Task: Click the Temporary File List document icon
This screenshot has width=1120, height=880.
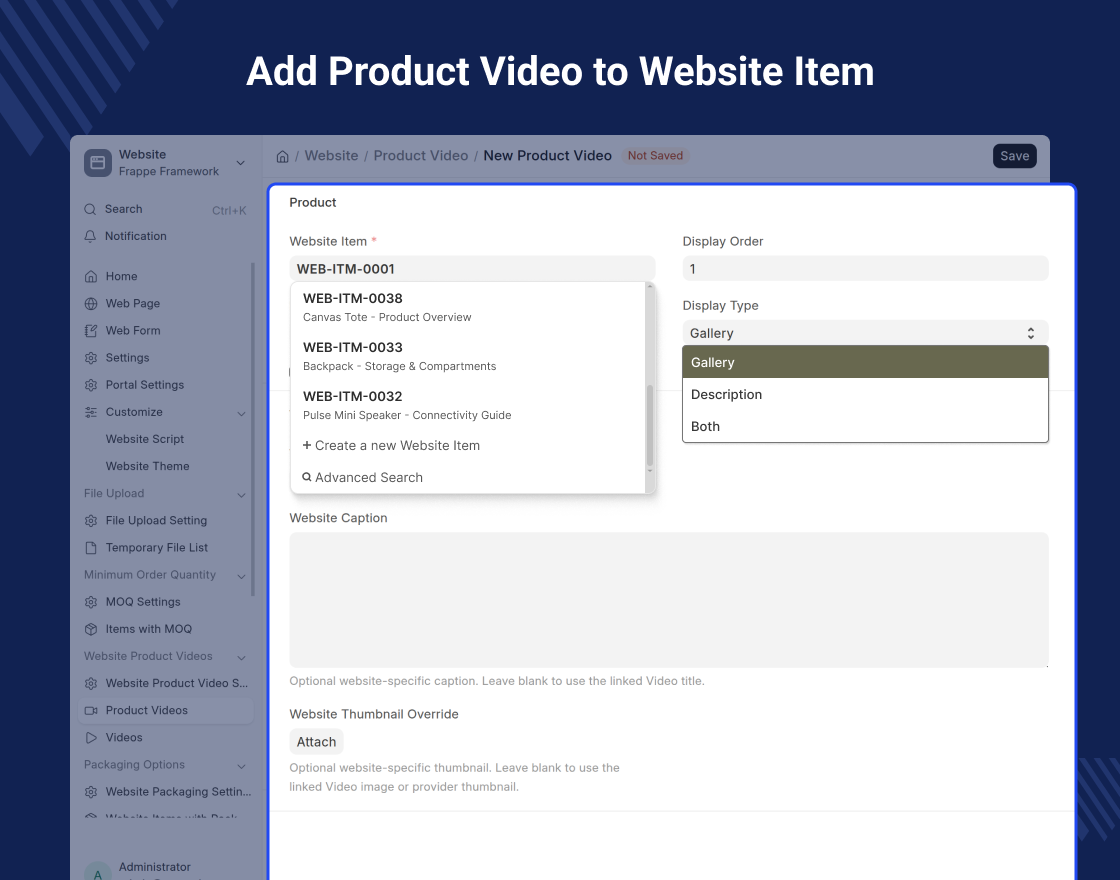Action: coord(91,548)
